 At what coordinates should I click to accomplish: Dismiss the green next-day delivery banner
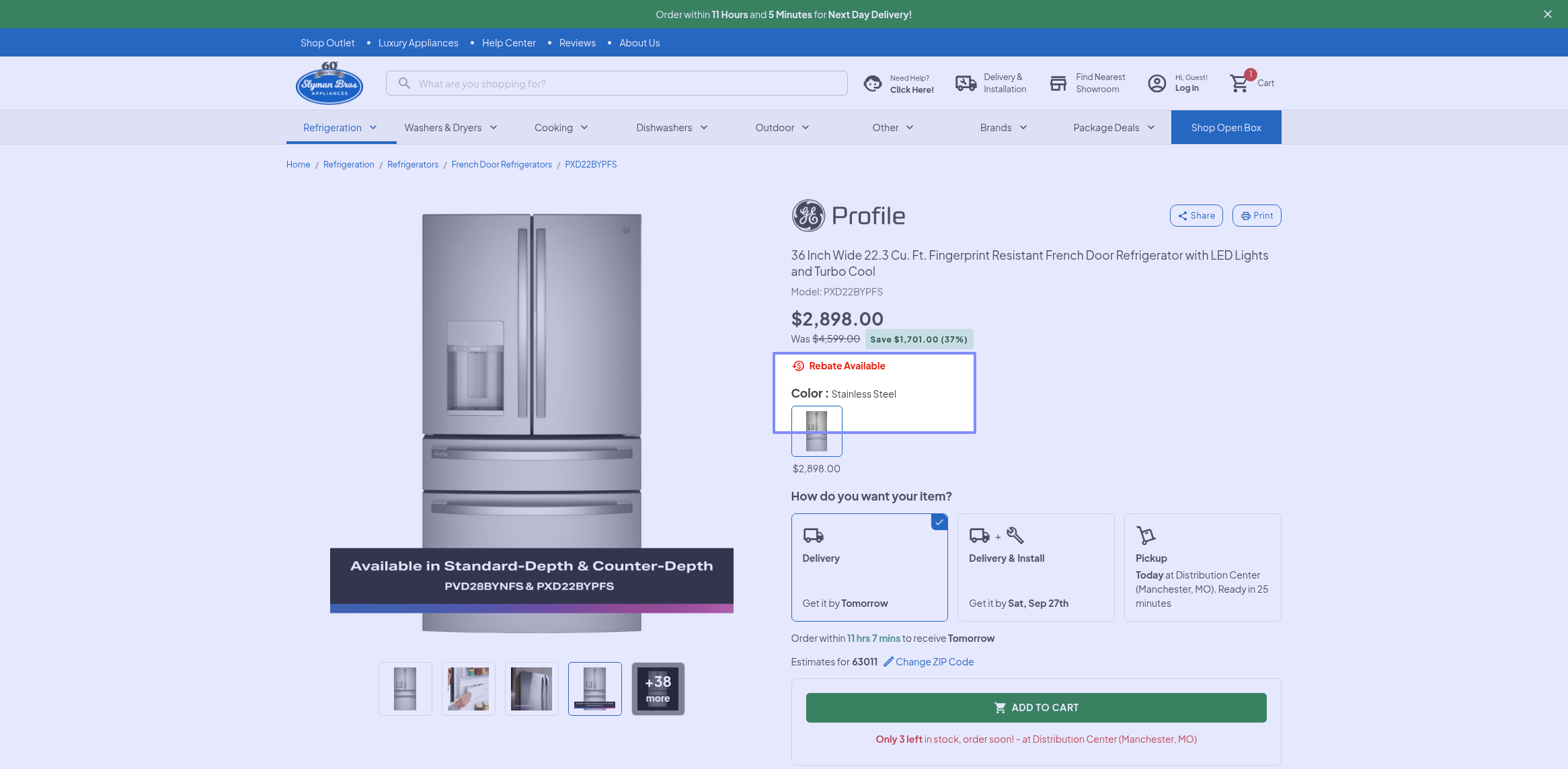click(1547, 14)
